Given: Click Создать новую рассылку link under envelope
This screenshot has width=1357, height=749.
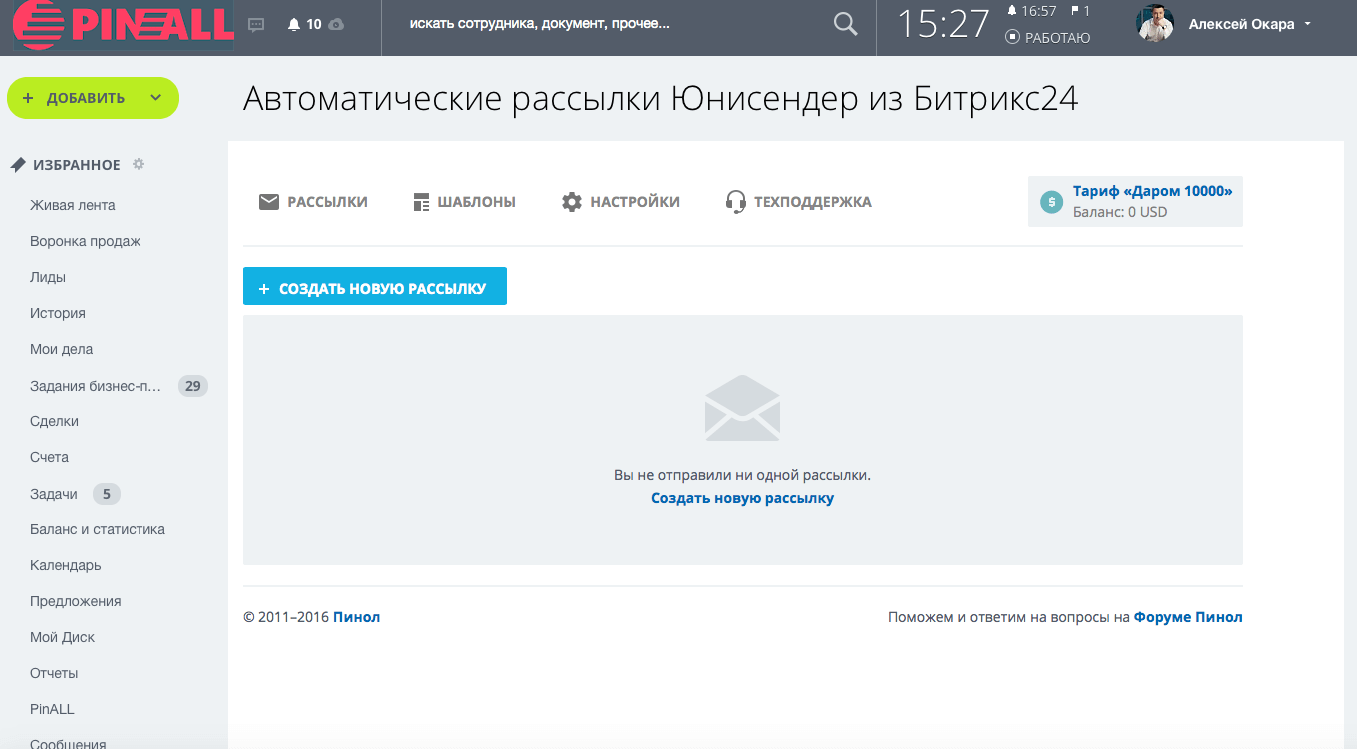Looking at the screenshot, I should 742,498.
